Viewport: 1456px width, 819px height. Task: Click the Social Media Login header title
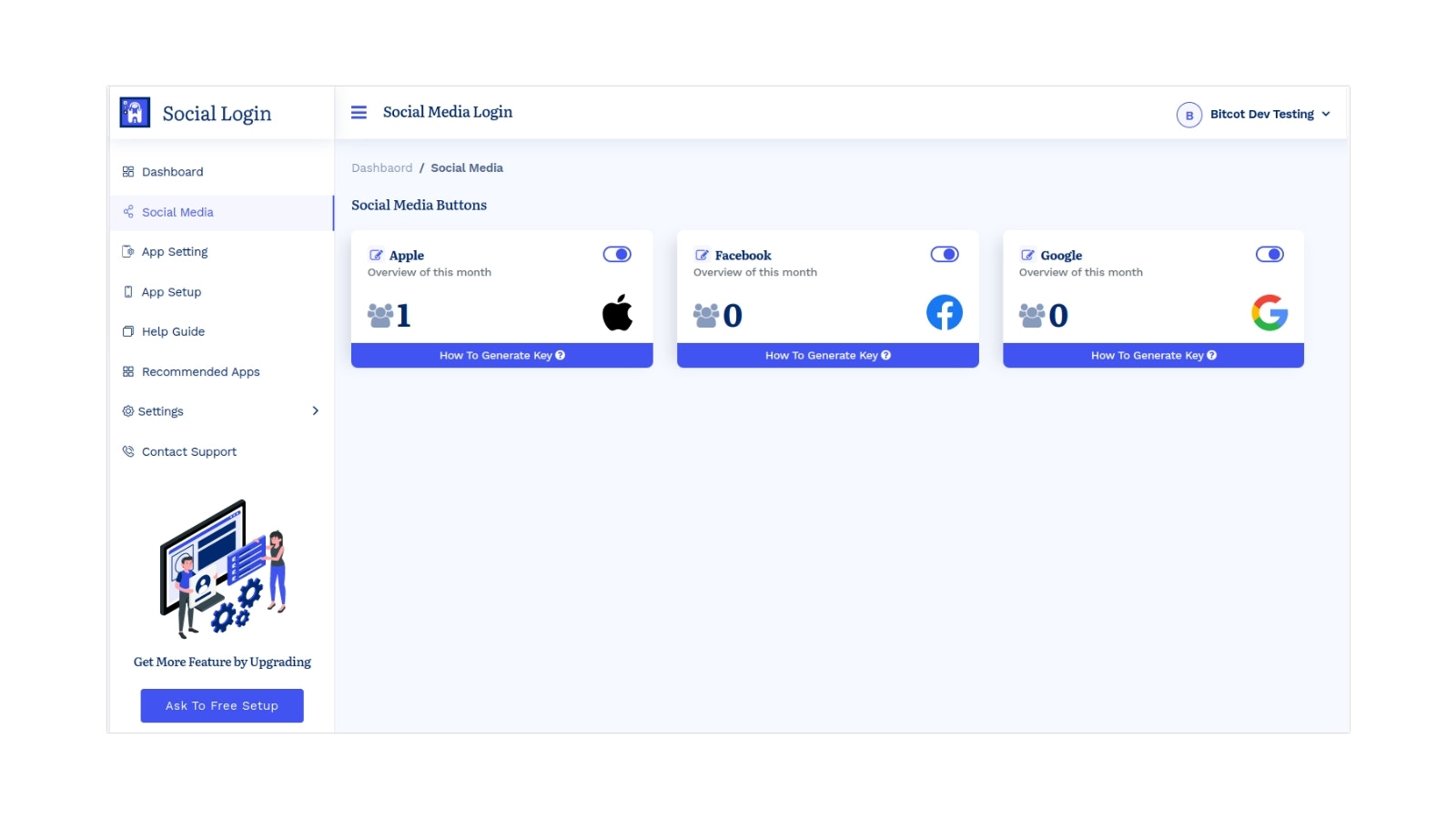pyautogui.click(x=448, y=112)
